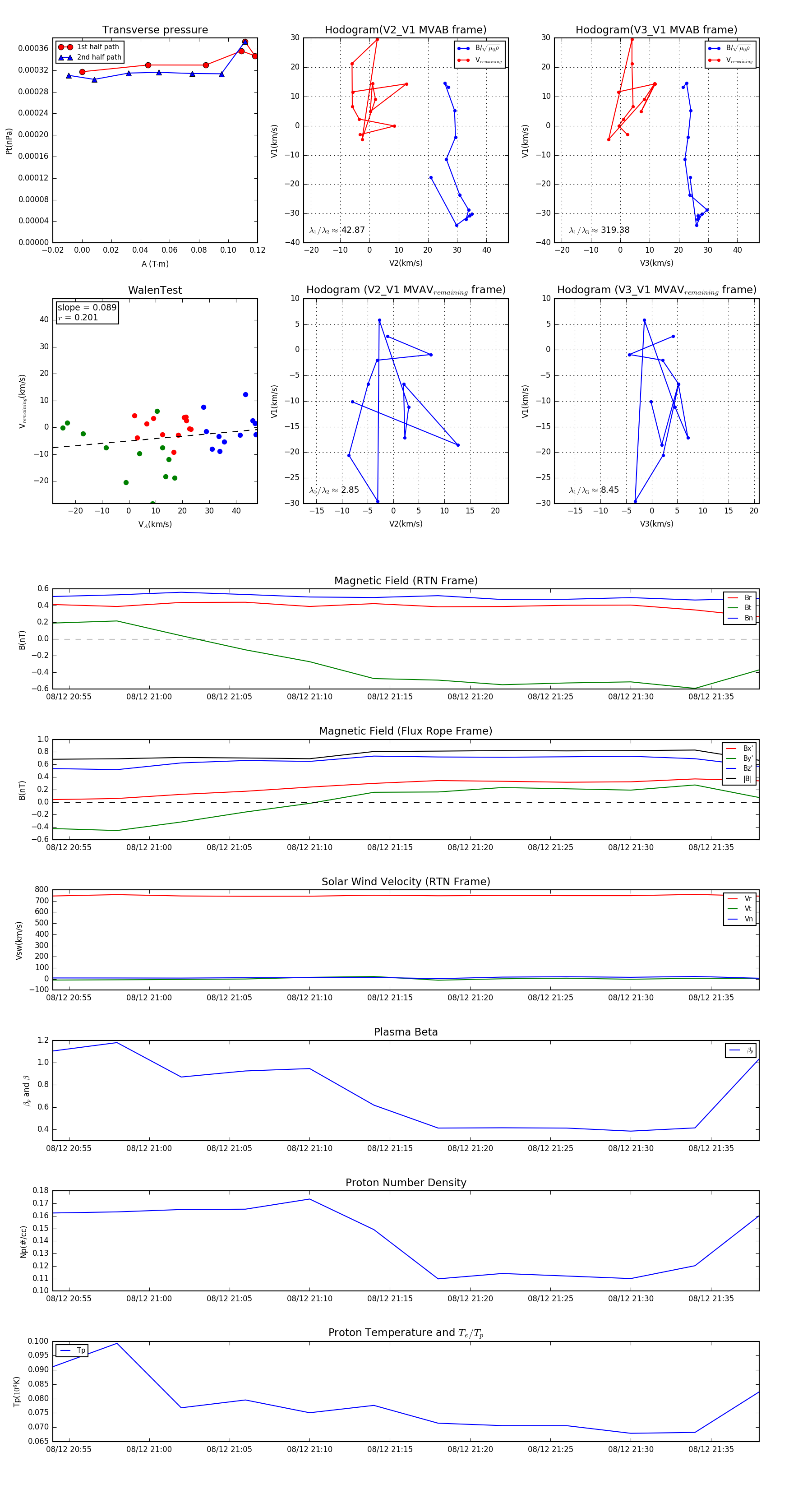This screenshot has height=1489, width=812.
Task: Click the 'Tp' legend entry
Action: pos(72,1350)
